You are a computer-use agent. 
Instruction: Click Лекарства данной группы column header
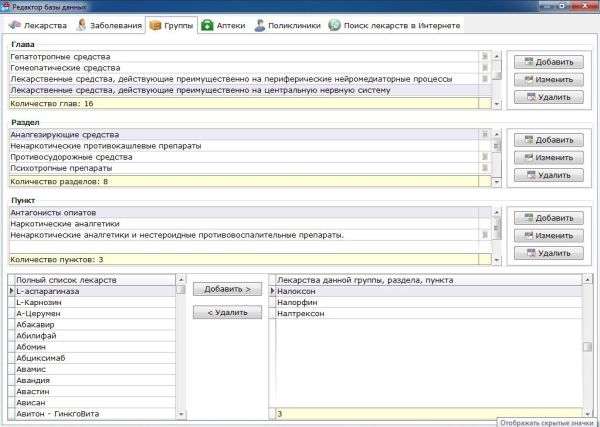pyautogui.click(x=429, y=280)
